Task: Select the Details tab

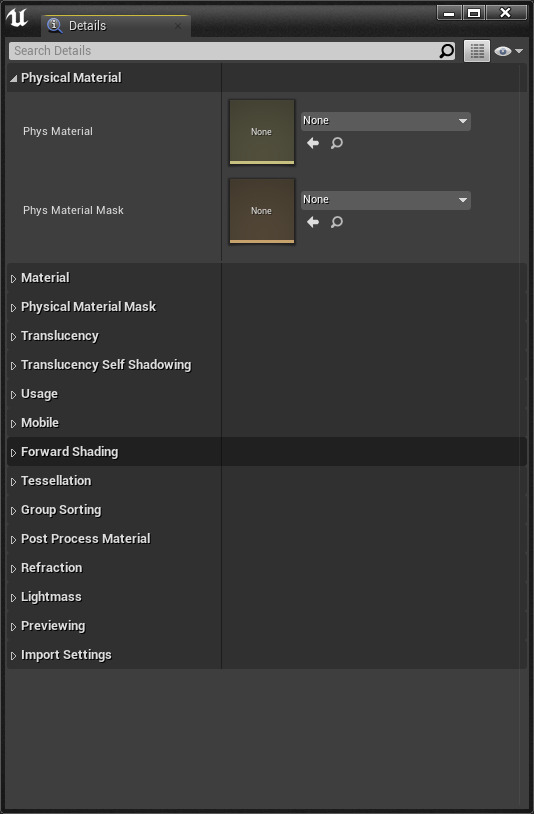Action: click(116, 25)
